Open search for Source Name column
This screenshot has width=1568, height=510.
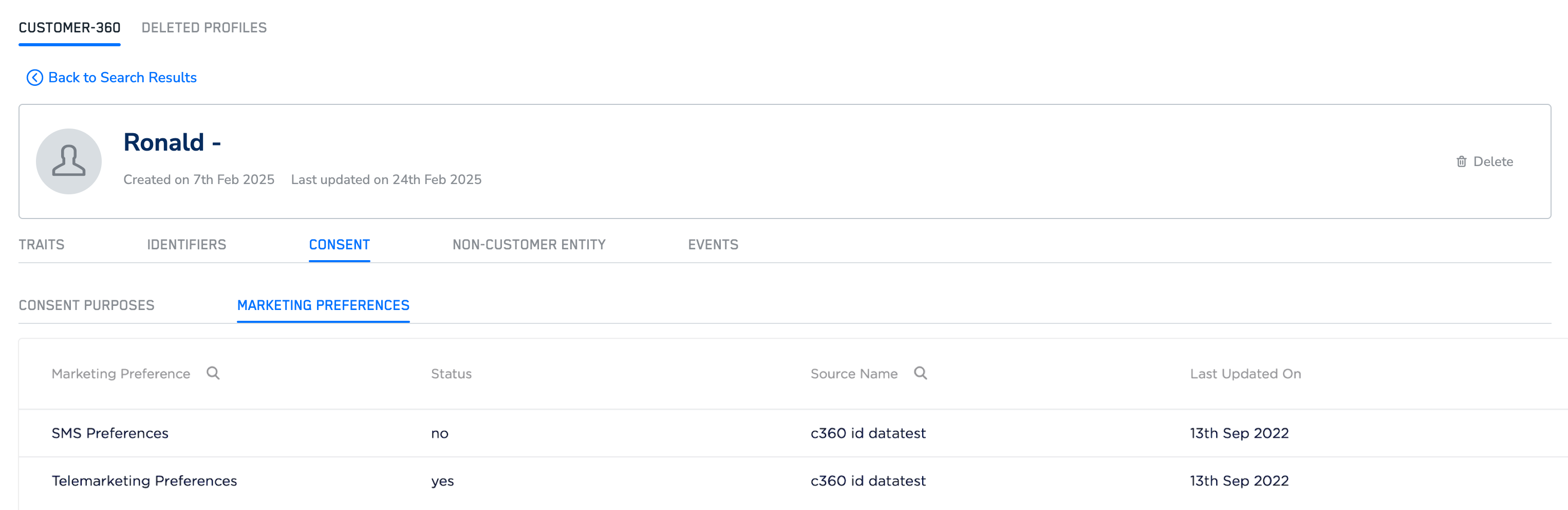click(x=920, y=373)
